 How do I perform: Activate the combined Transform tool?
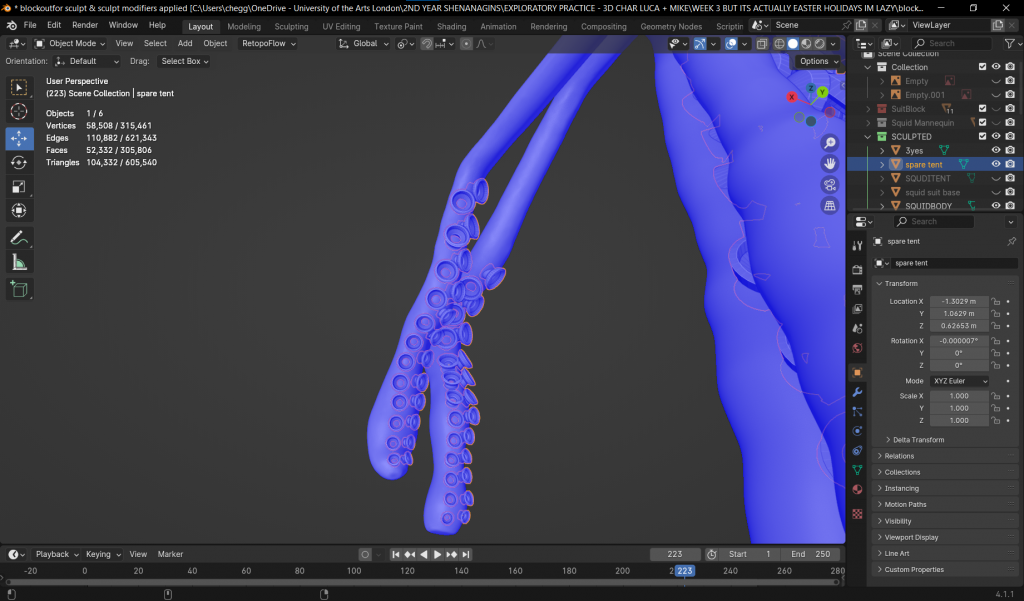(x=19, y=211)
